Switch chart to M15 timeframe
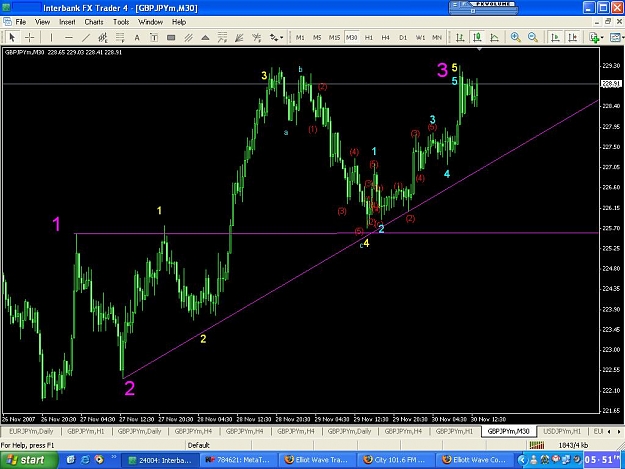This screenshot has width=625, height=469. tap(334, 37)
